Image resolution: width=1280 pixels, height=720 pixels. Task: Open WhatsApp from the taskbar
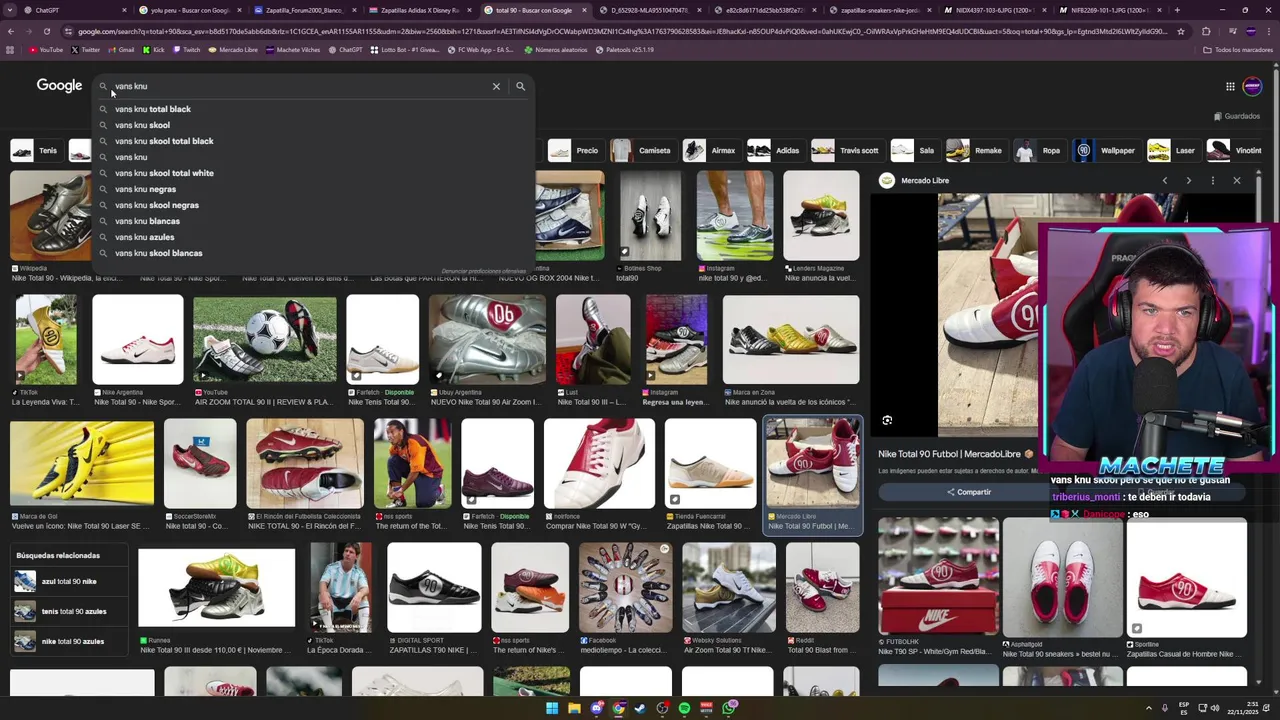point(729,708)
